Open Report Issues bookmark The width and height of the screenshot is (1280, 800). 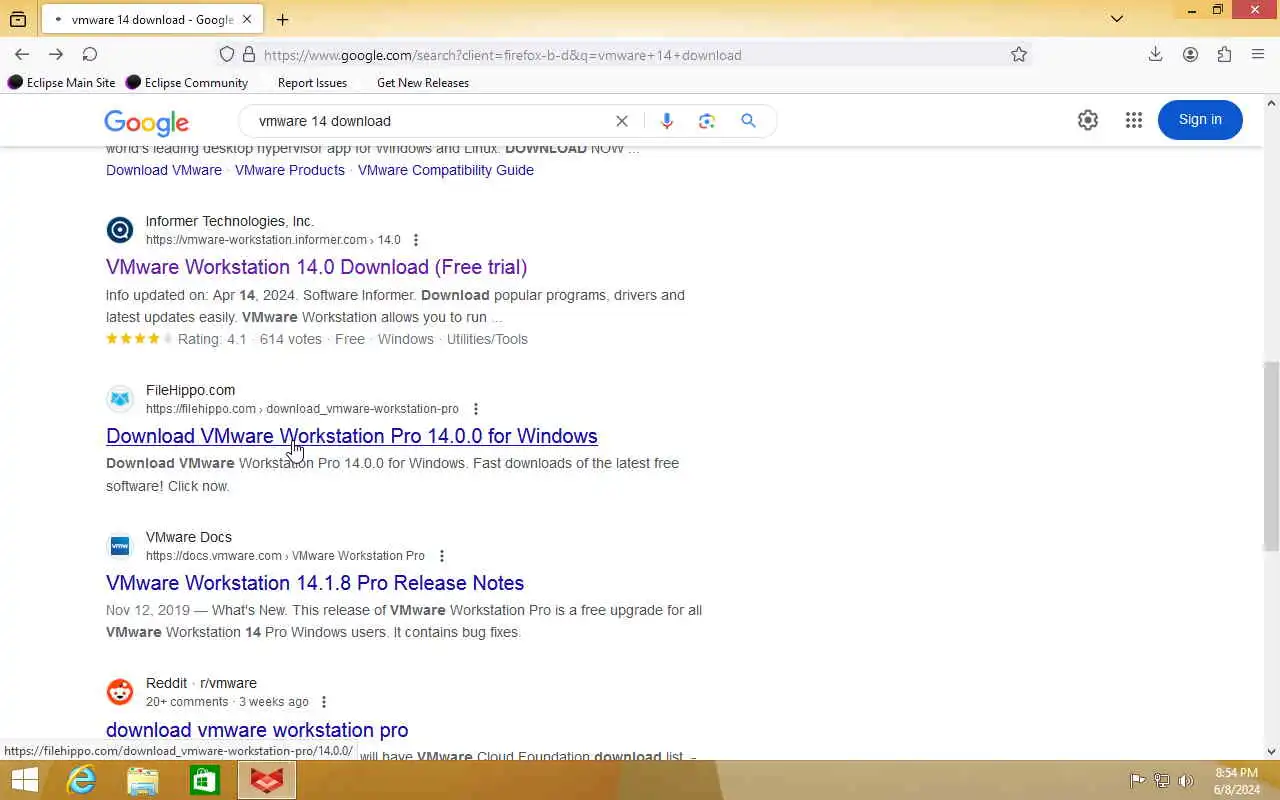pos(312,83)
